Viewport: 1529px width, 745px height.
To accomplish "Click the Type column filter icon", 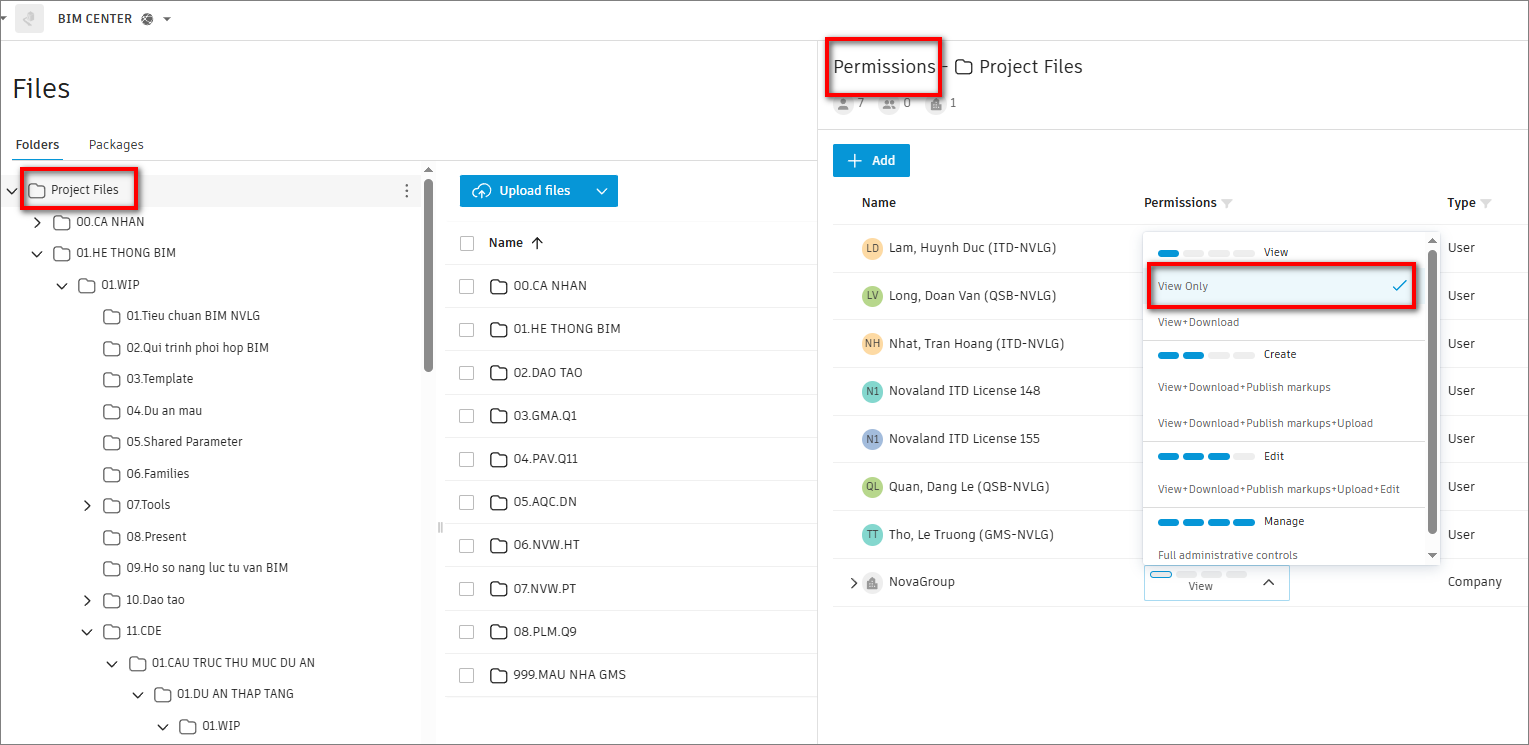I will click(1486, 204).
